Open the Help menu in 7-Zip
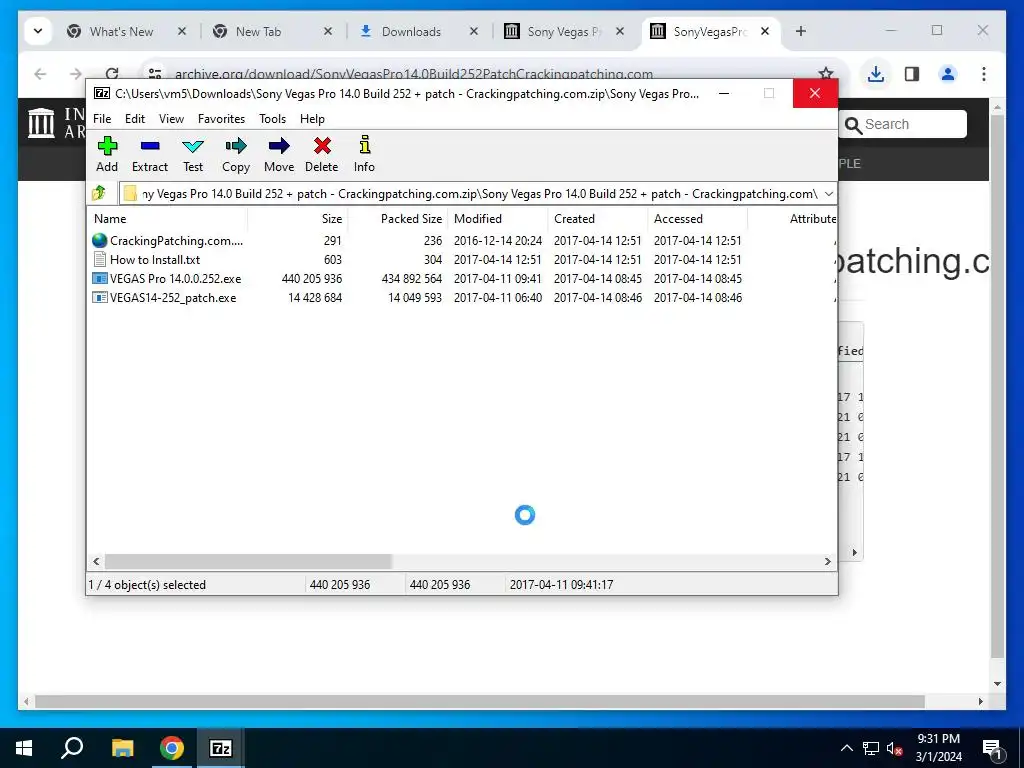The height and width of the screenshot is (768, 1024). click(312, 119)
